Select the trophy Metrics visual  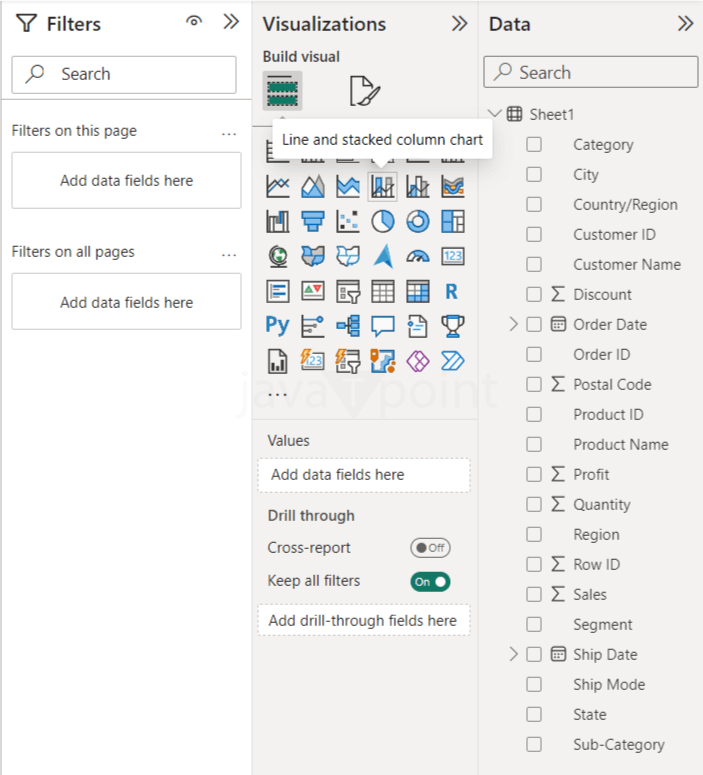[x=453, y=326]
